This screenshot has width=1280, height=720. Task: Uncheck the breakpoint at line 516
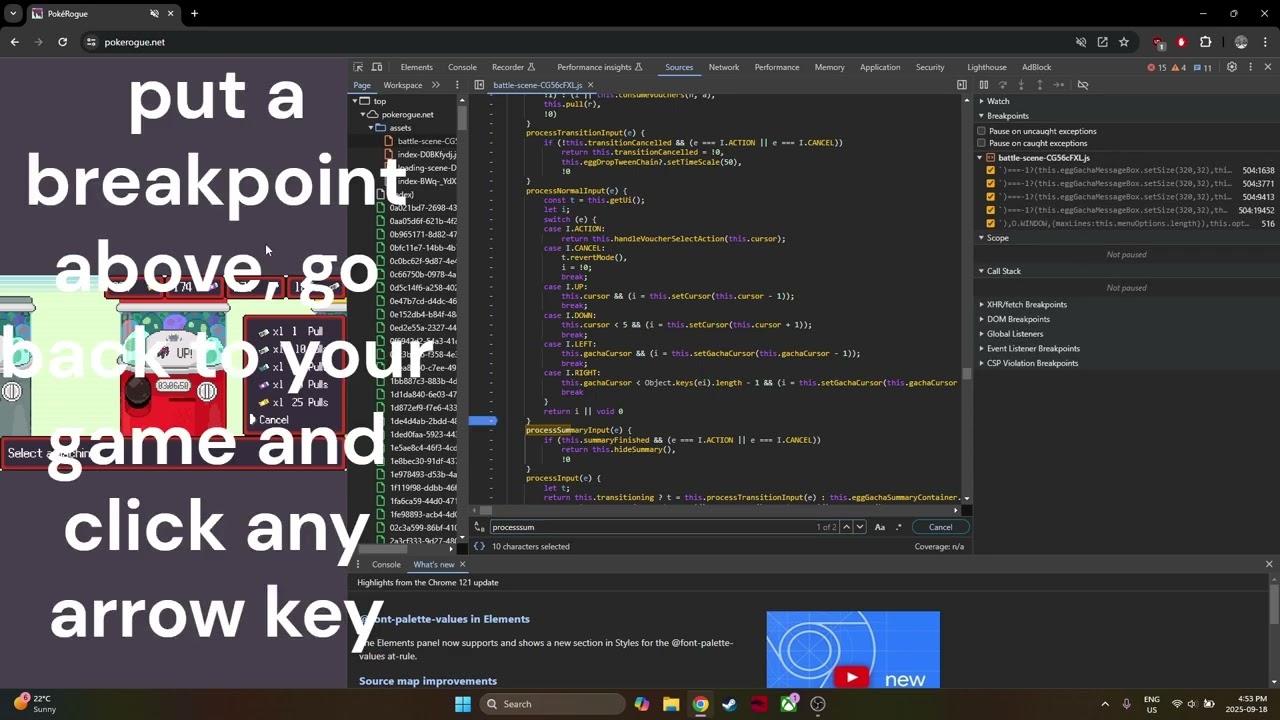(x=991, y=223)
